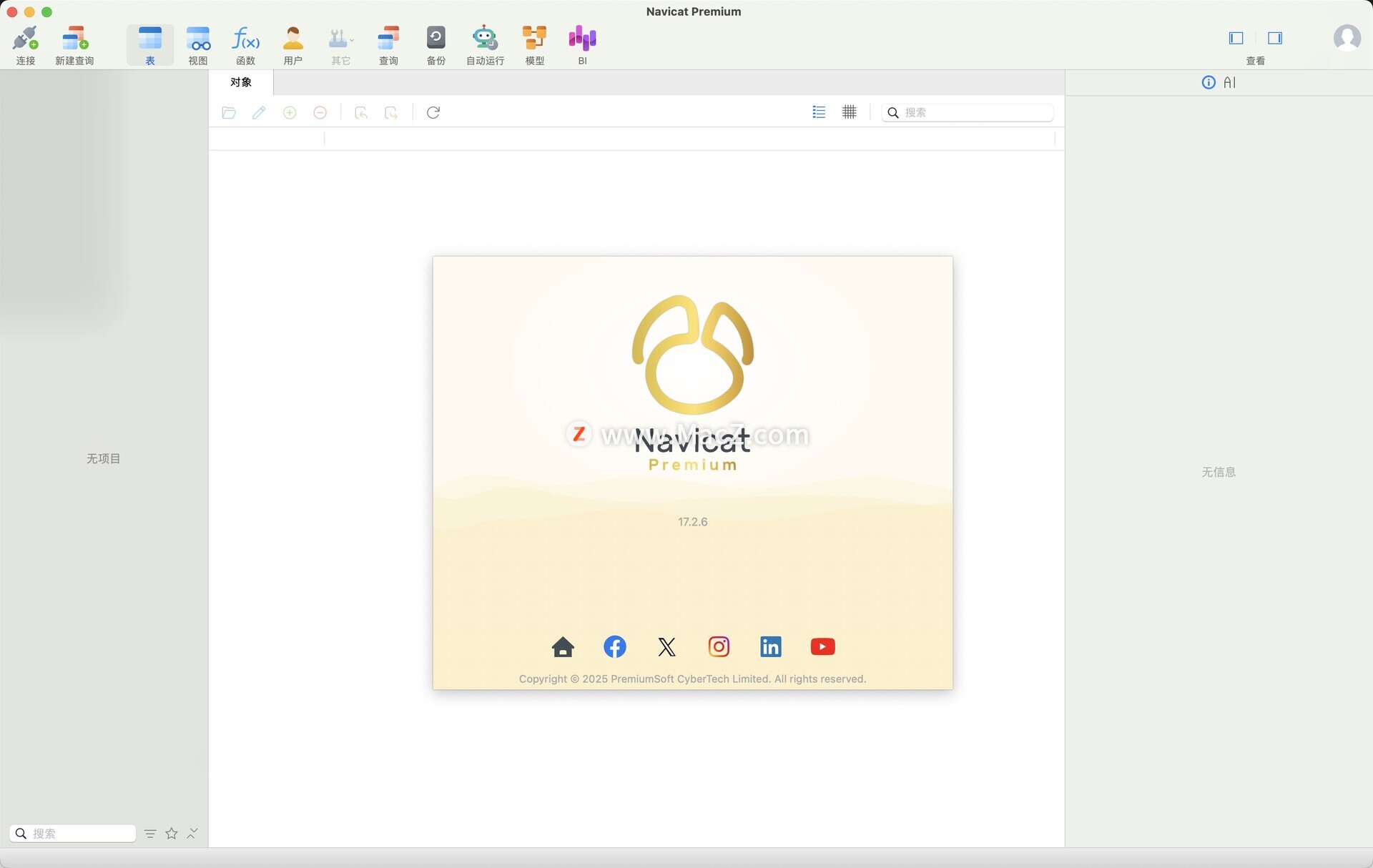The image size is (1373, 868).
Task: Expand the 其它 other objects dropdown
Action: point(341,45)
